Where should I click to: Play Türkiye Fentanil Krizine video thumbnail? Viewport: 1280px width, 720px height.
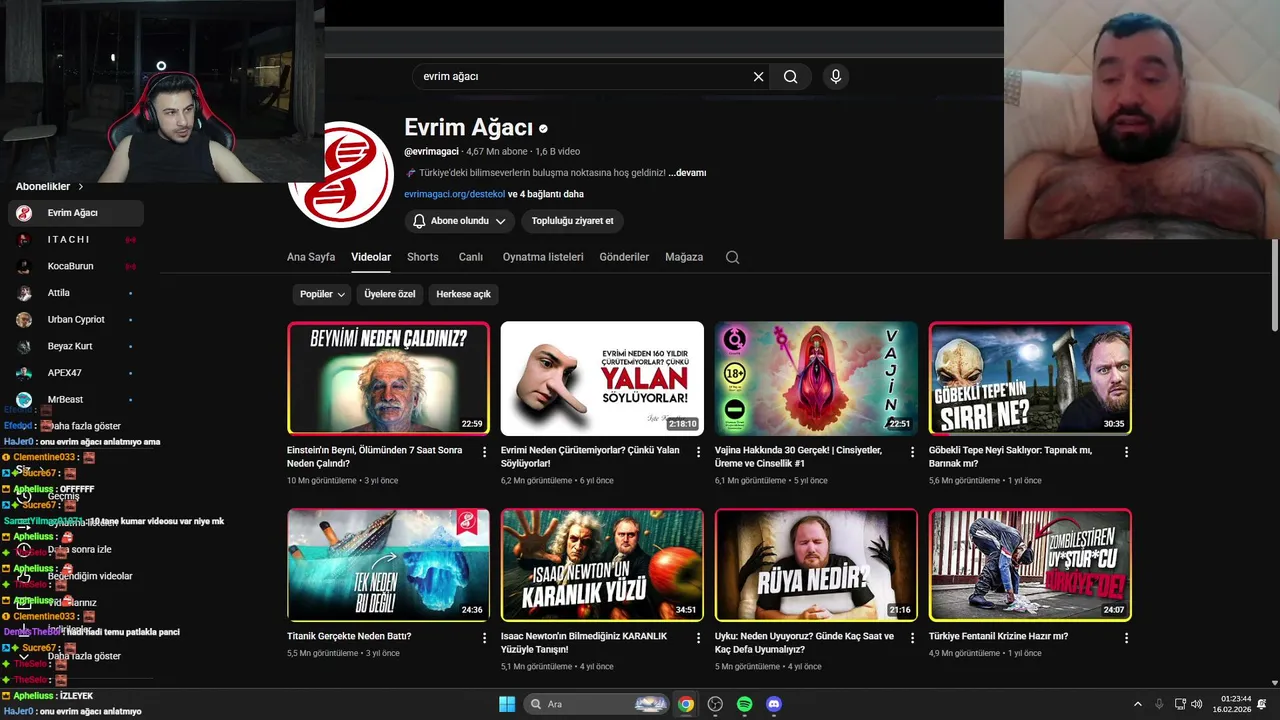coord(1030,565)
